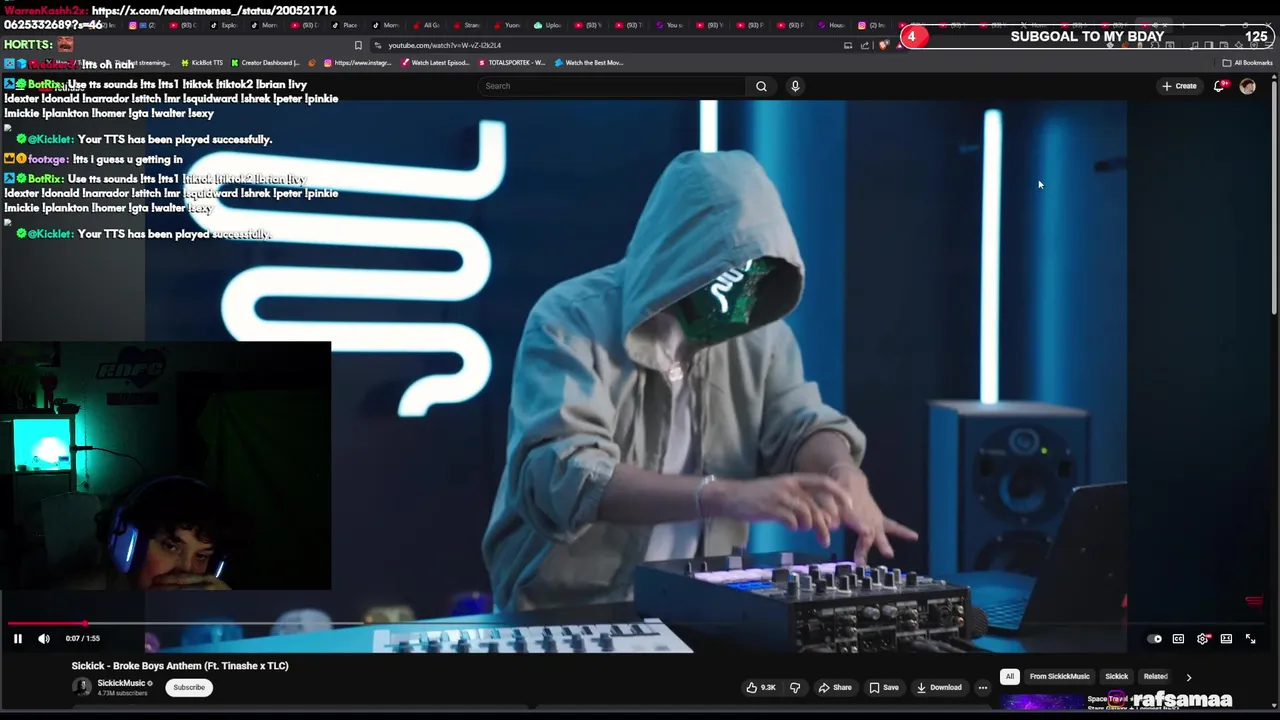The image size is (1280, 720).
Task: Open YouTube account avatar menu
Action: 1247,86
